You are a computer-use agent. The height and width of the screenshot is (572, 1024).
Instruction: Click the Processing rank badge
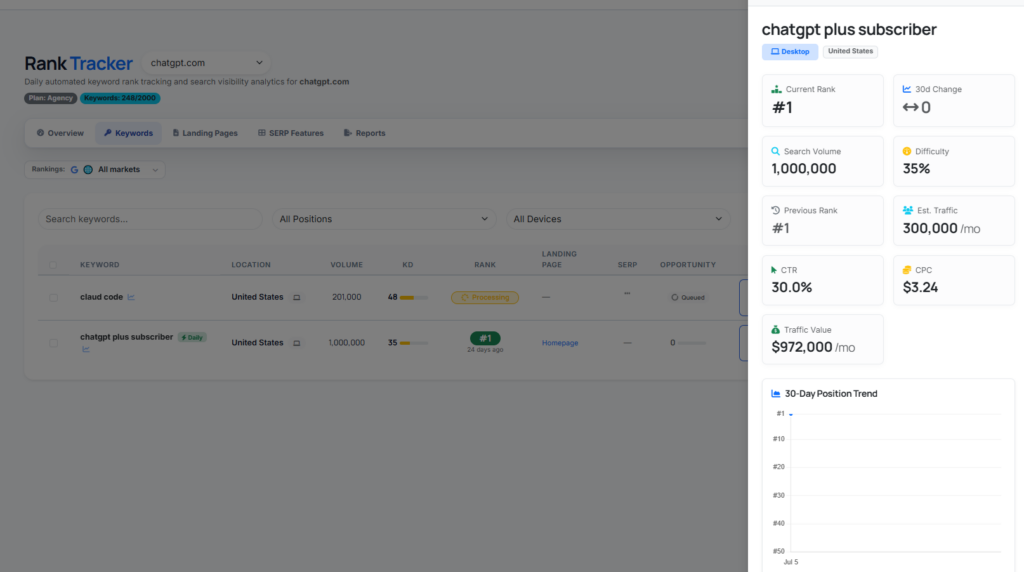(x=485, y=298)
